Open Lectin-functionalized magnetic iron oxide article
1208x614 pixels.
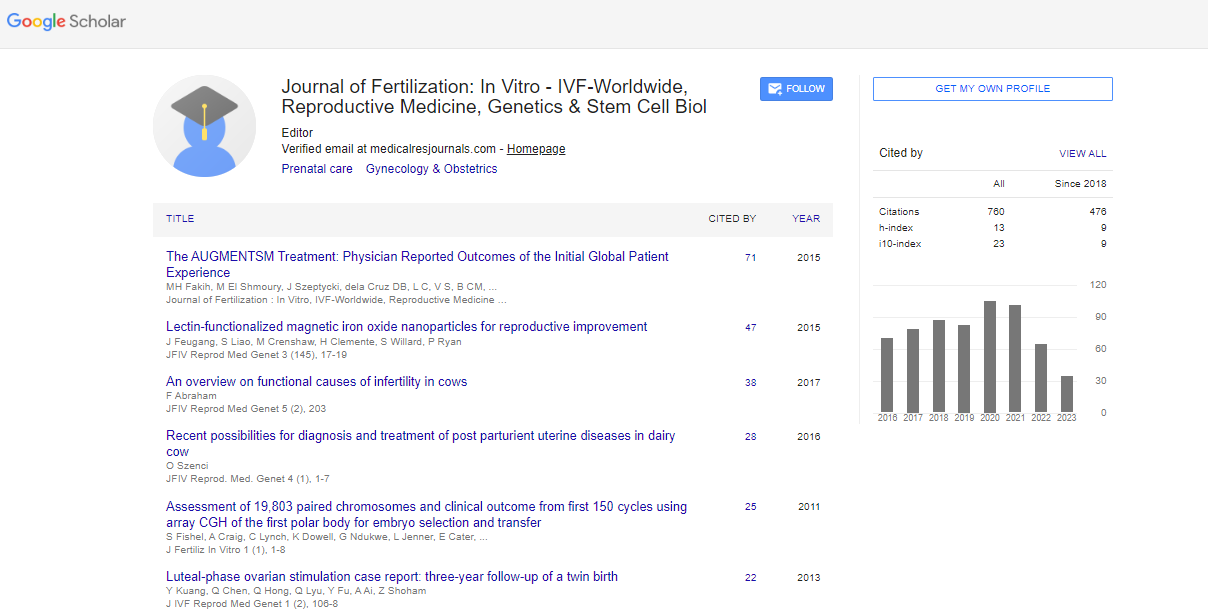pyautogui.click(x=406, y=327)
